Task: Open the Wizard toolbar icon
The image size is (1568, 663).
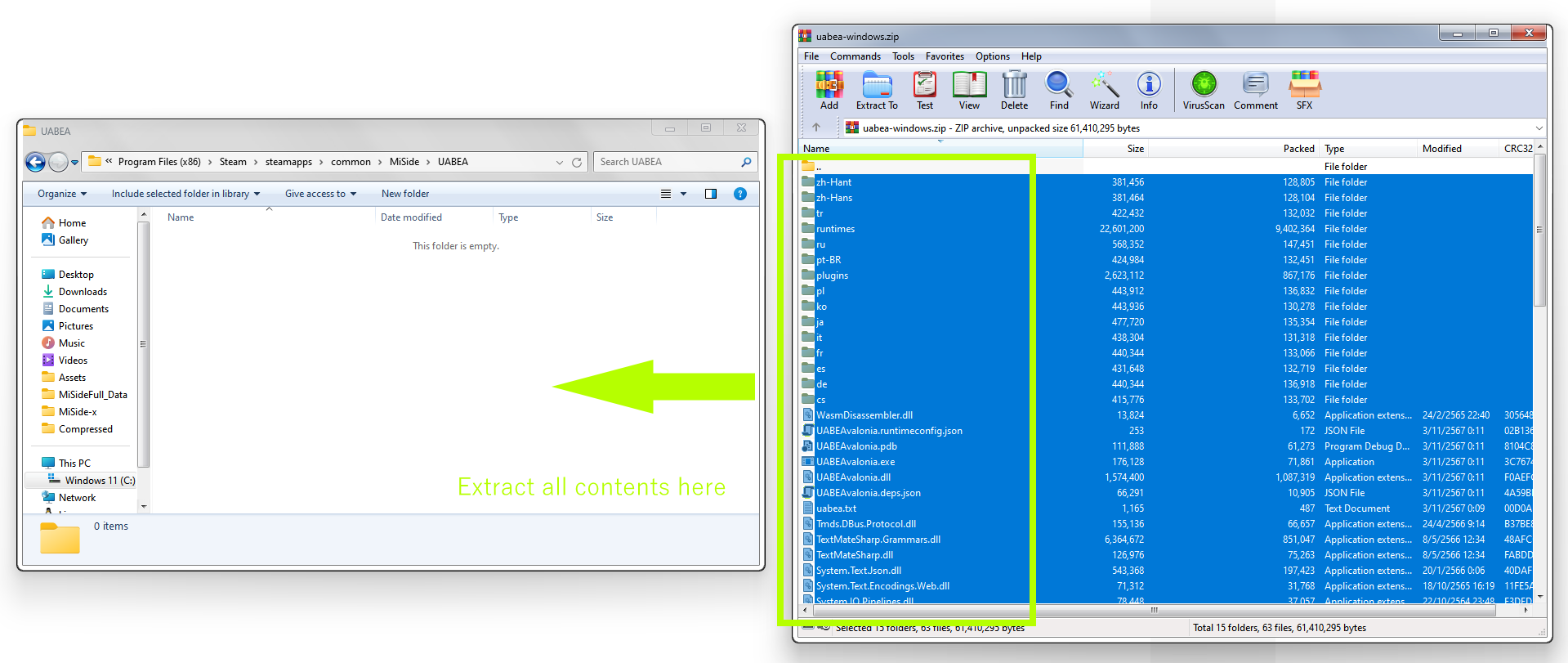Action: pyautogui.click(x=1104, y=90)
